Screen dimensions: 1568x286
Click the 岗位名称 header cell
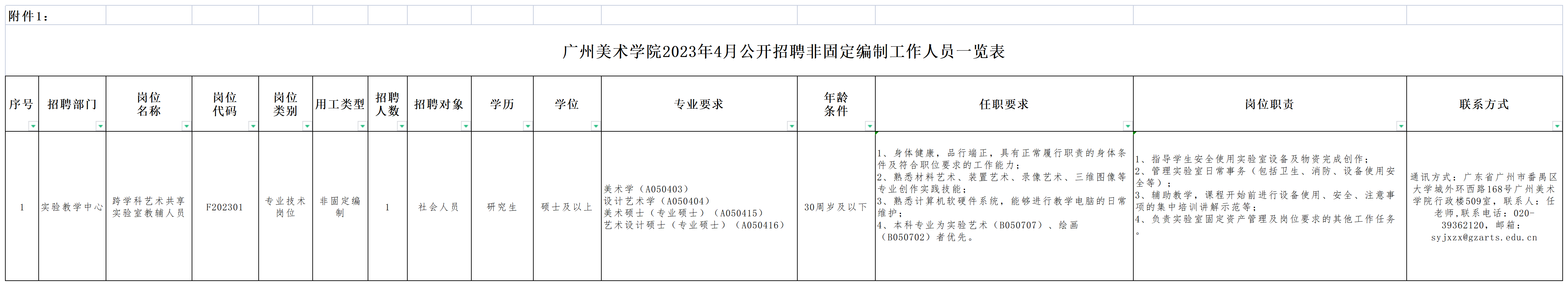pyautogui.click(x=149, y=104)
